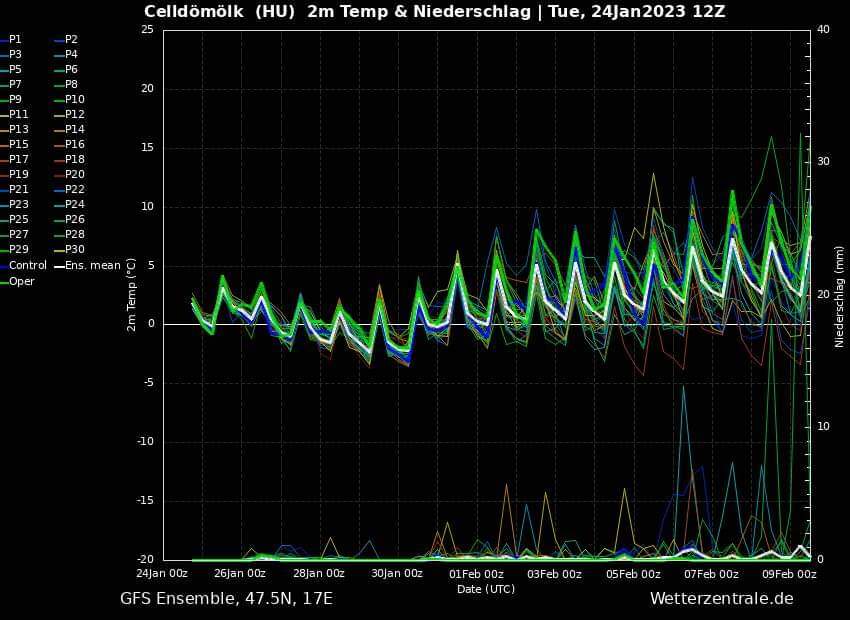This screenshot has height=620, width=850.
Task: Select the P10 legend label
Action: tap(74, 99)
